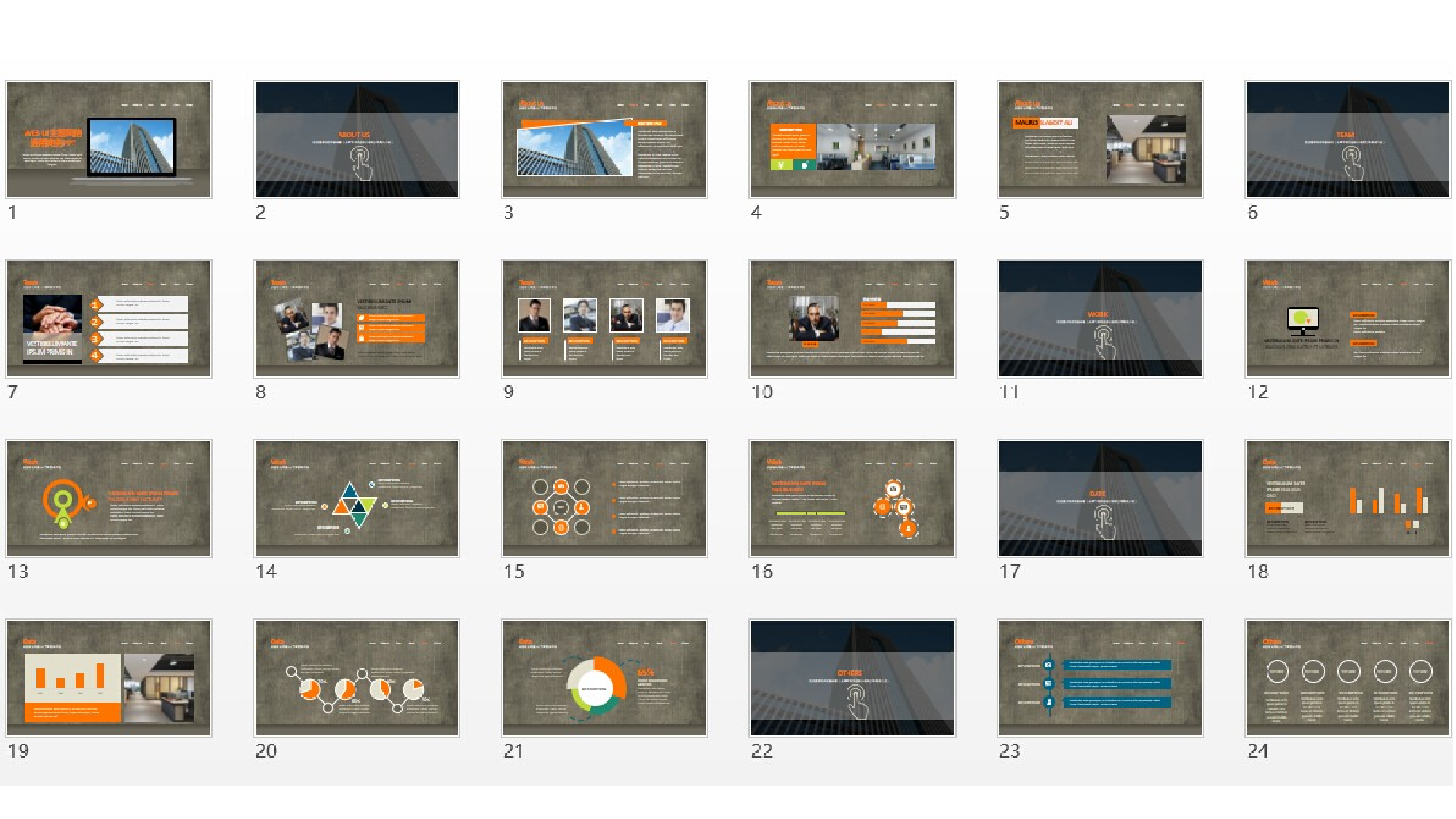Screen dimensions: 1456x819
Task: Choose slide 20 with pie chart chain
Action: 357,678
